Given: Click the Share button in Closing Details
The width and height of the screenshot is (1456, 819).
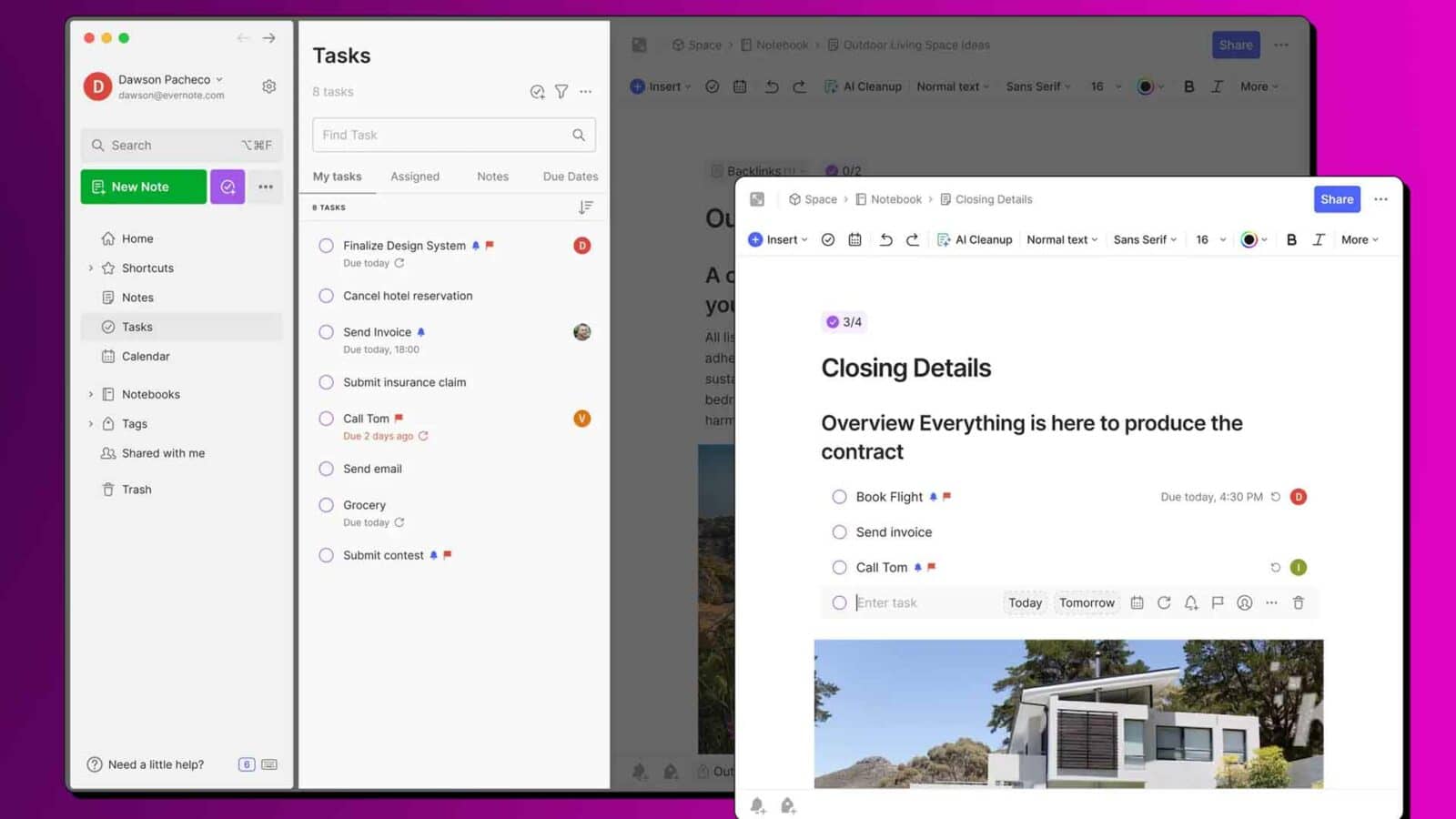Looking at the screenshot, I should pos(1336,199).
